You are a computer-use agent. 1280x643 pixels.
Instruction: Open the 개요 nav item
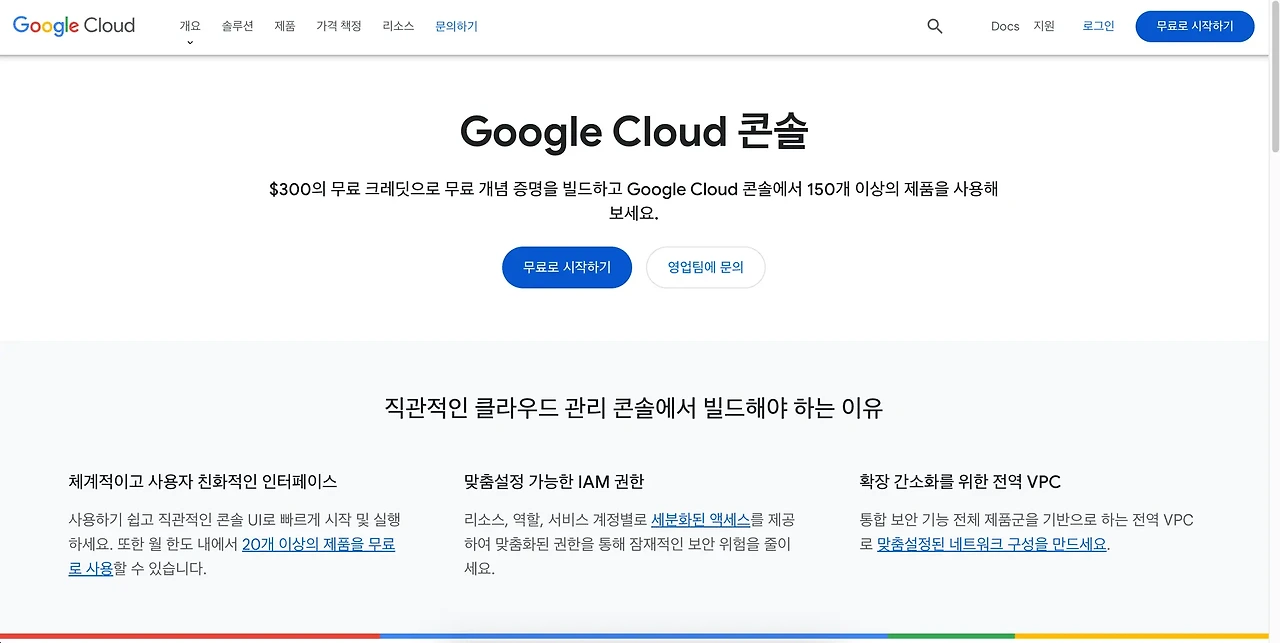[190, 26]
